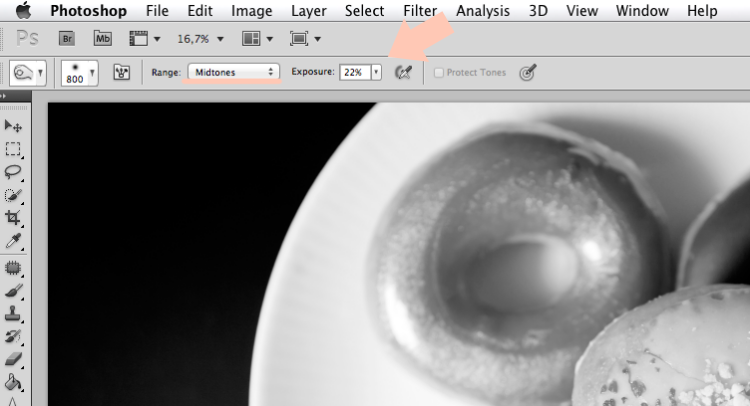The width and height of the screenshot is (750, 406).
Task: Open the Layer menu
Action: 309,11
